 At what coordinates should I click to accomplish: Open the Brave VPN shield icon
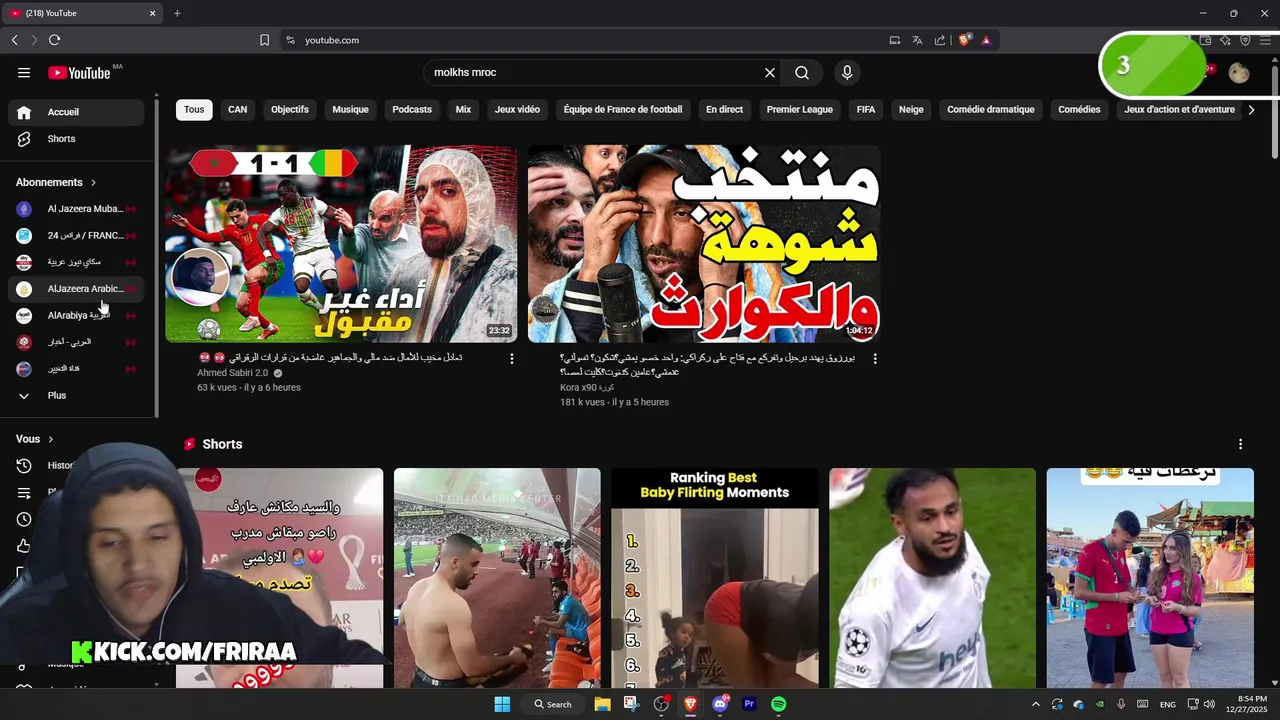pos(1245,40)
